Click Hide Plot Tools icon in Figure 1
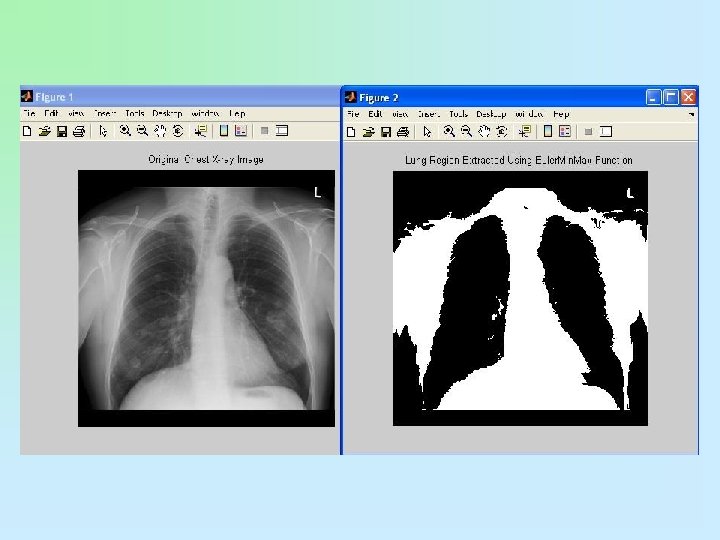This screenshot has height=540, width=720. [264, 131]
